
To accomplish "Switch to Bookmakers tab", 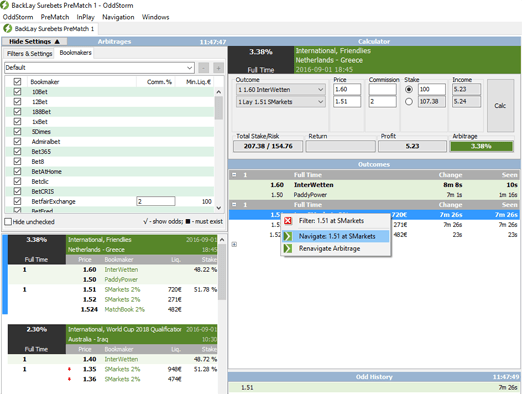I will point(75,53).
